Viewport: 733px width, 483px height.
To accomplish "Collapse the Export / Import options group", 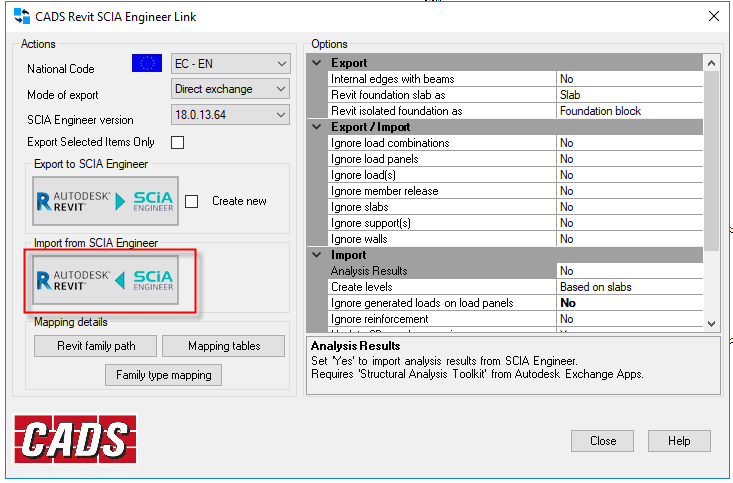I will click(x=317, y=127).
